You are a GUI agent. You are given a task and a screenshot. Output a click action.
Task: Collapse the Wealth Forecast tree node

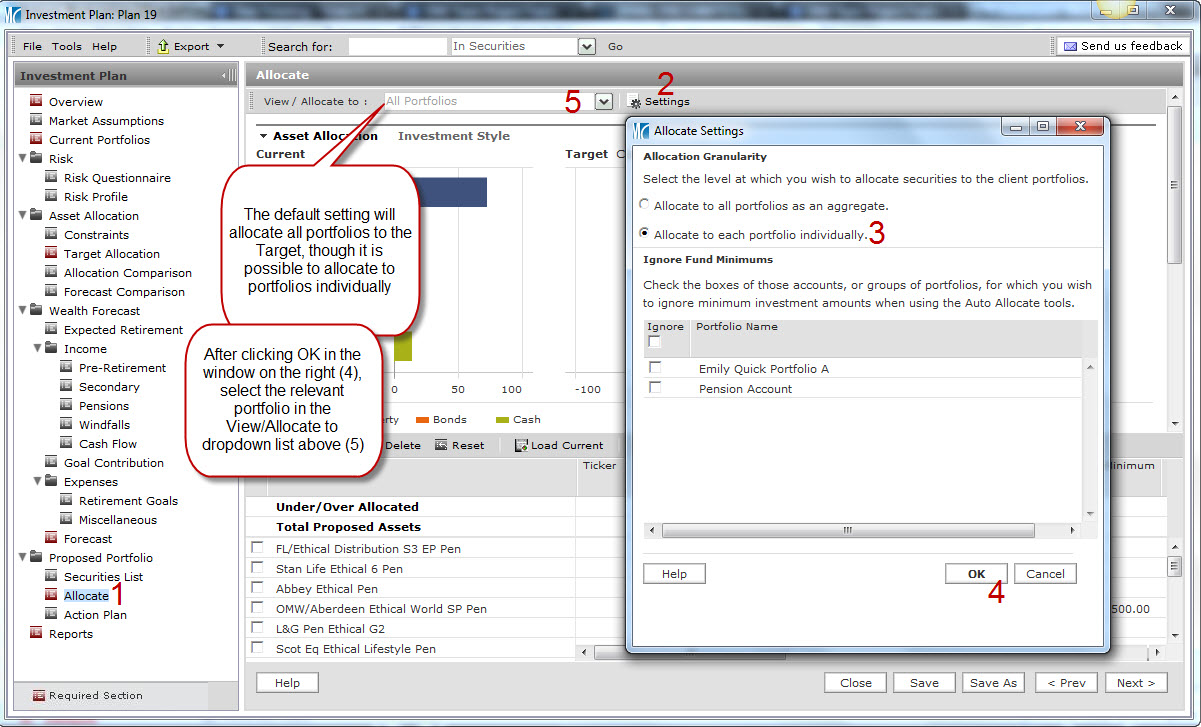(22, 311)
